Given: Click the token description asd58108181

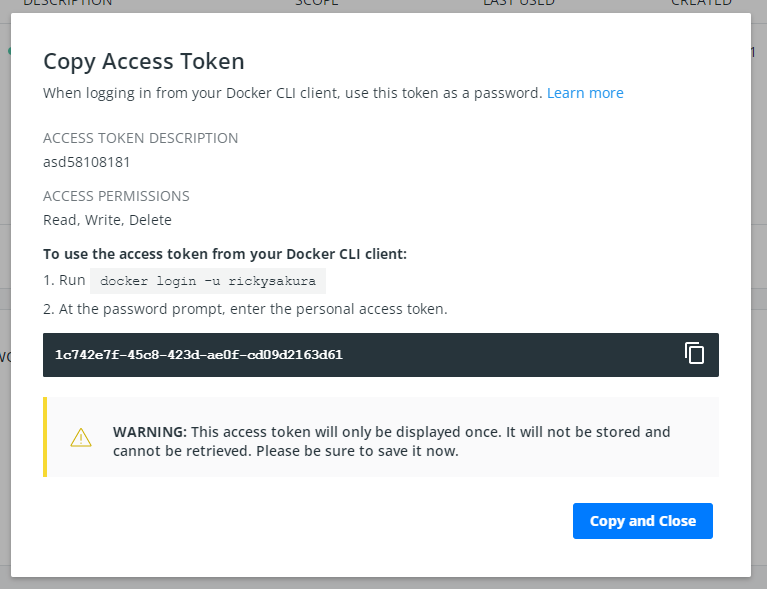Looking at the screenshot, I should [87, 162].
